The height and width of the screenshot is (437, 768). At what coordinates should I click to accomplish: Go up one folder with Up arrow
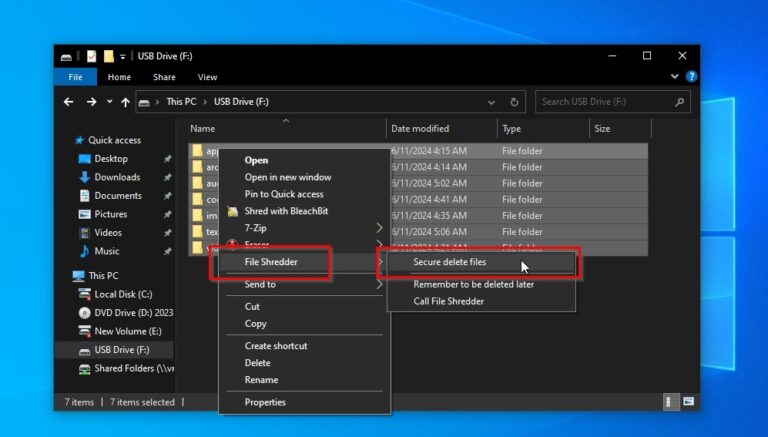[x=125, y=102]
